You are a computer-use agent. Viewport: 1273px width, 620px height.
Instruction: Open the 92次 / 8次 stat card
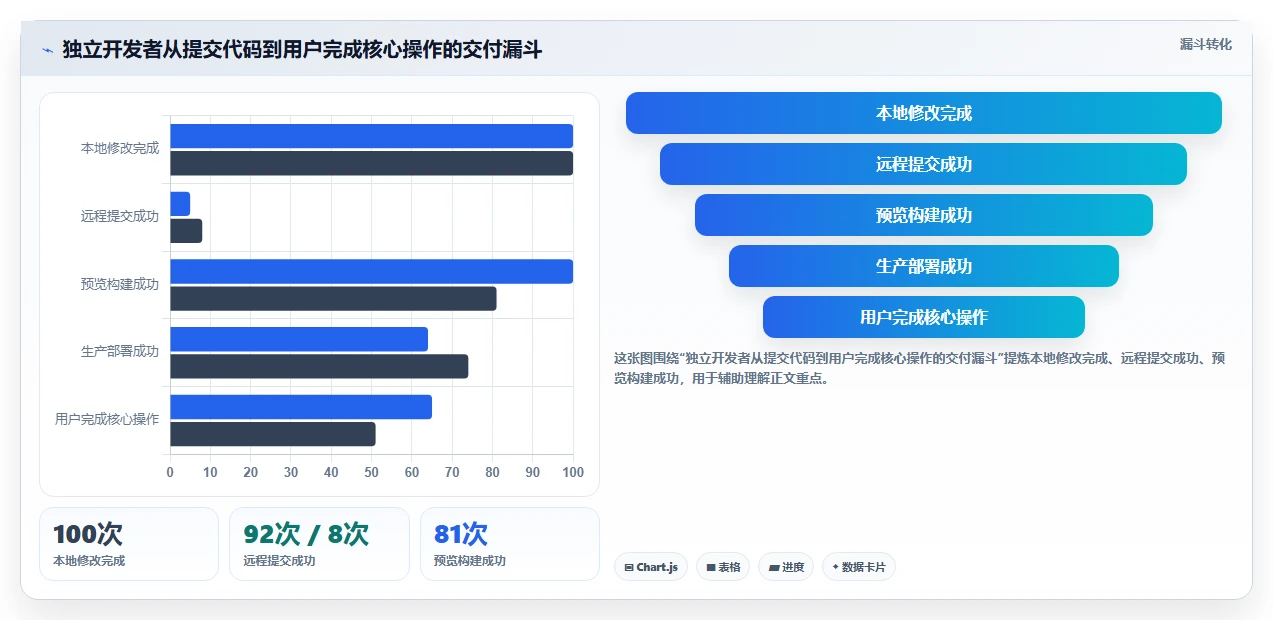pos(319,544)
